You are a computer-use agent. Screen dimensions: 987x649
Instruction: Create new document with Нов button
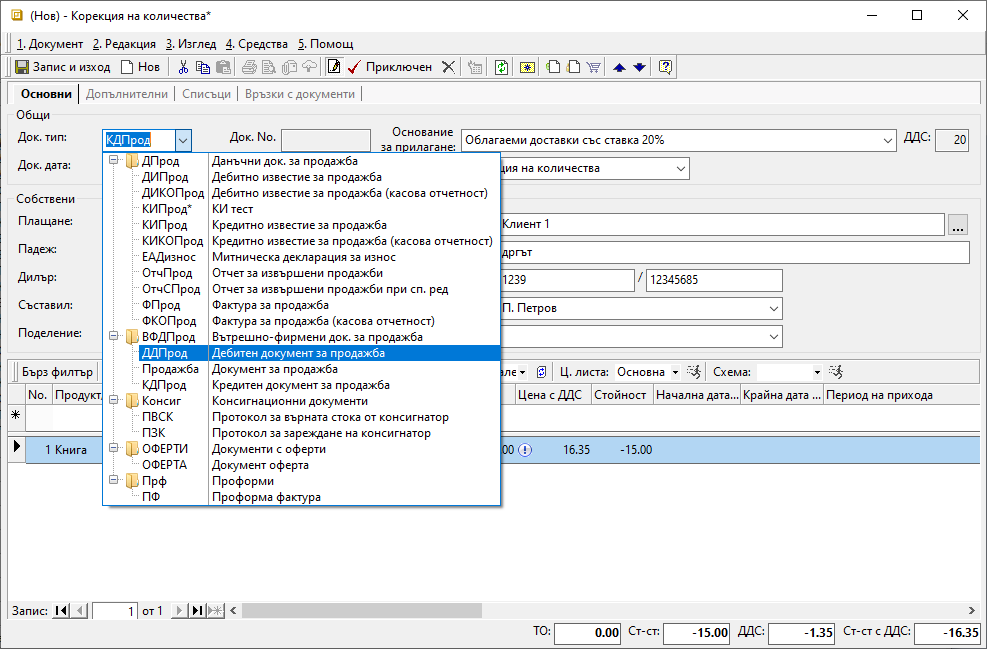(x=140, y=67)
